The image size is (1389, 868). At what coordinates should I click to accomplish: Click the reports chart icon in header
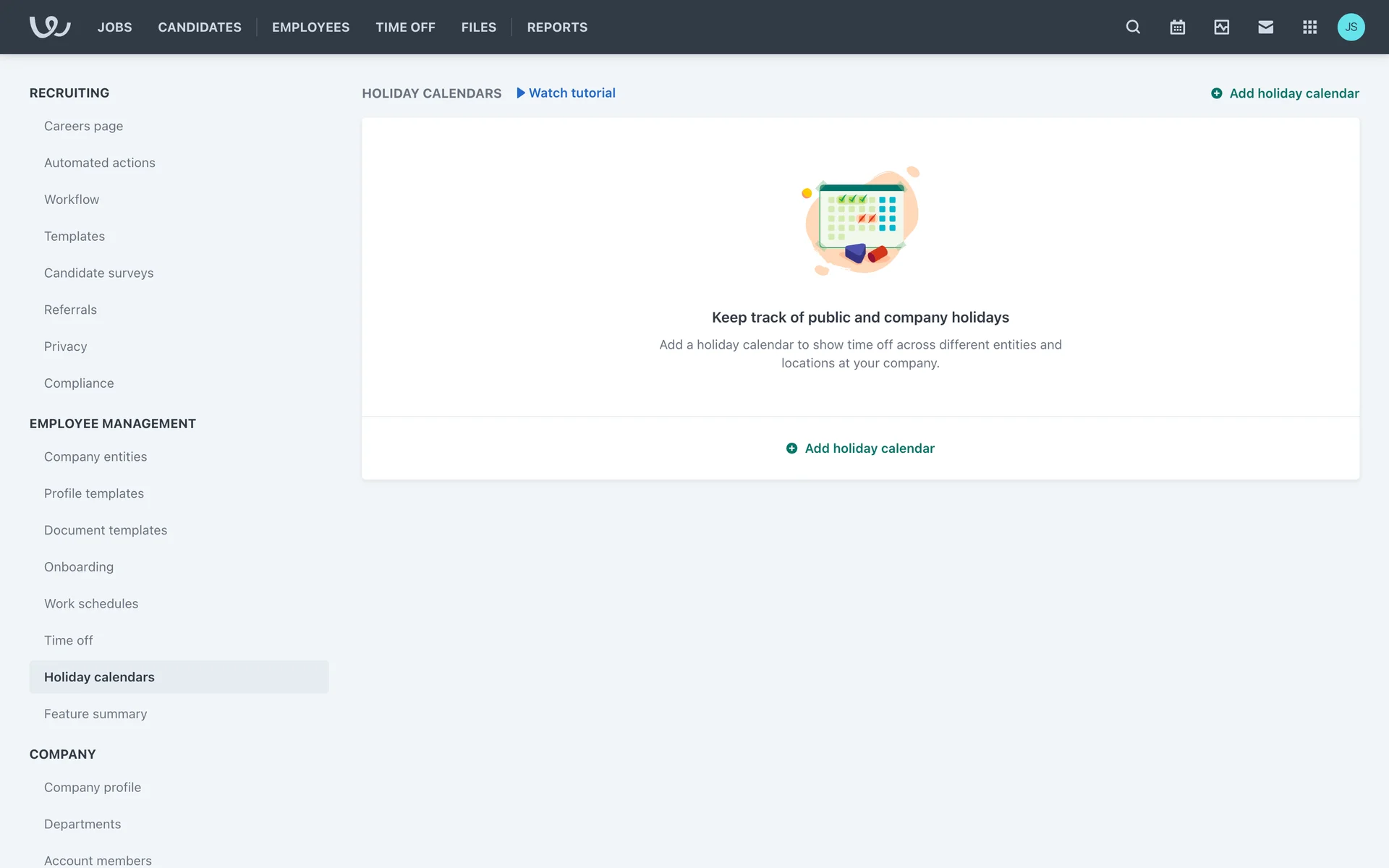pyautogui.click(x=1221, y=27)
